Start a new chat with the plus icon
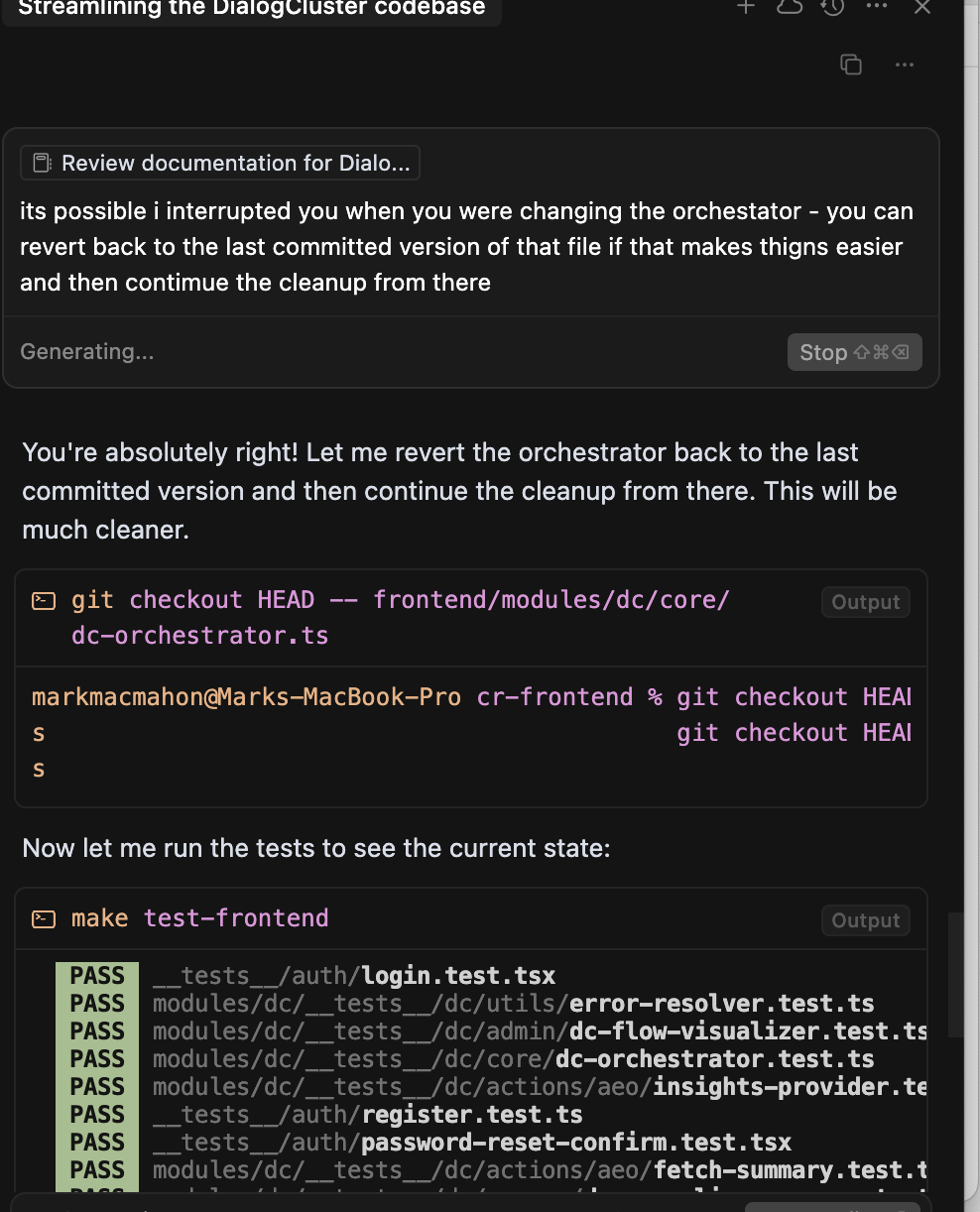 click(746, 7)
